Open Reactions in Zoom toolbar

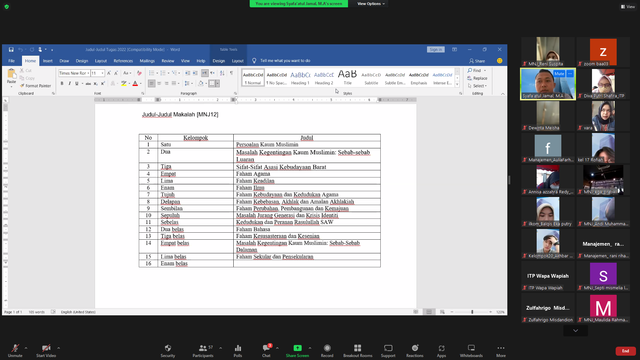[415, 350]
